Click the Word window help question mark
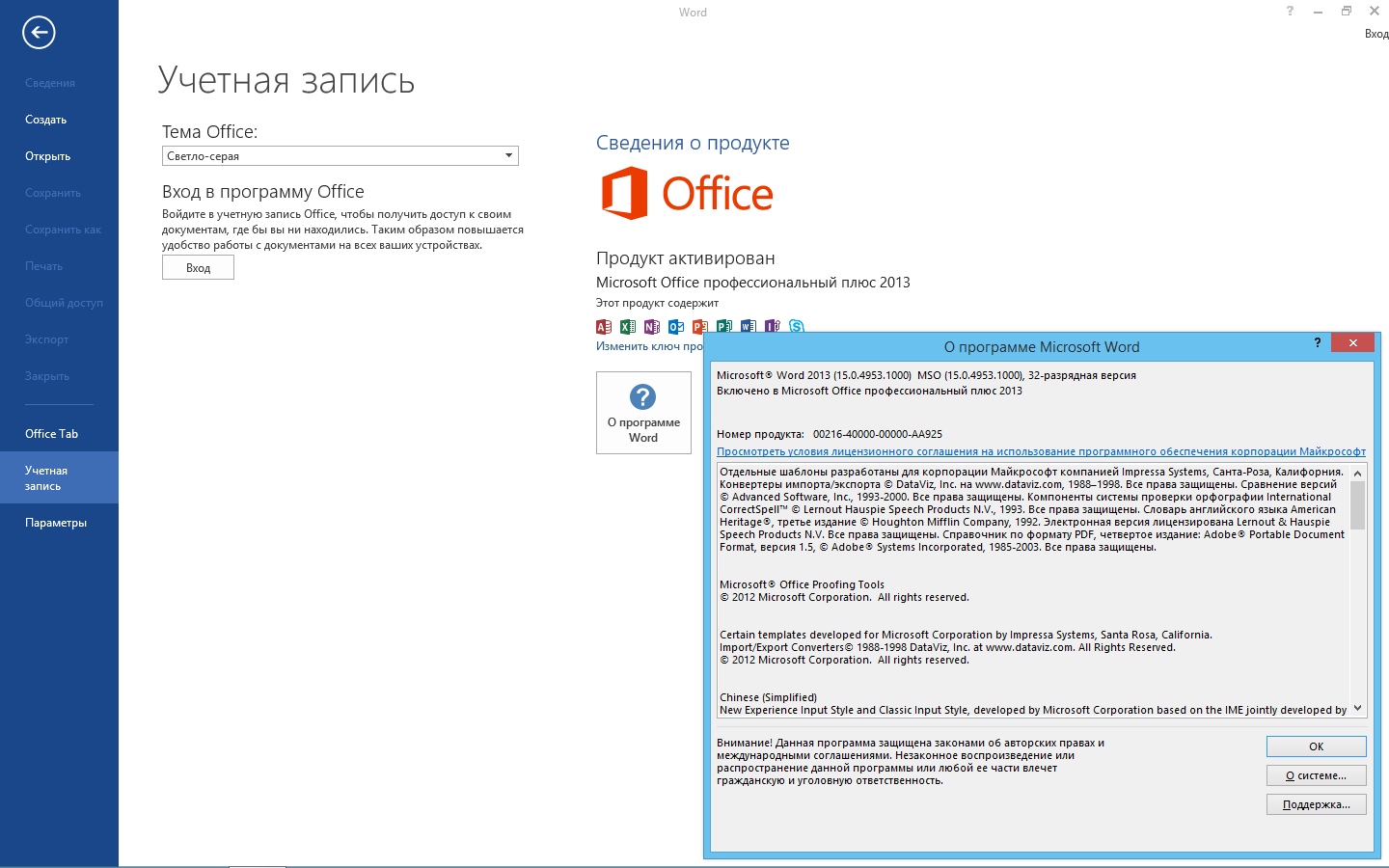The width and height of the screenshot is (1389, 868). tap(1290, 12)
